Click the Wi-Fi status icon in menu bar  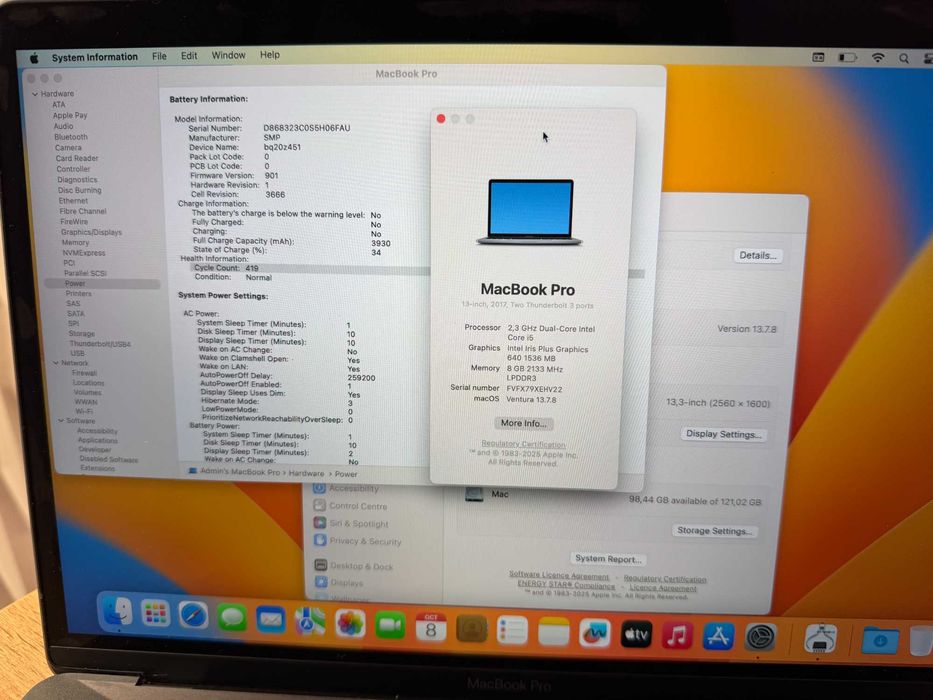[x=878, y=58]
